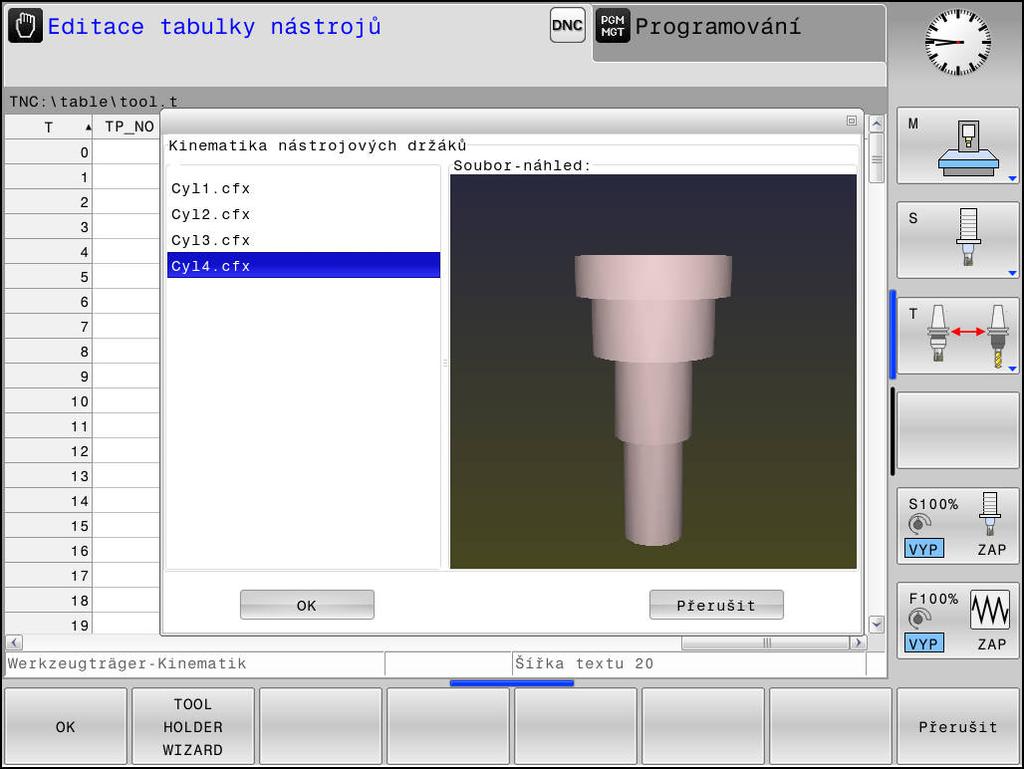1024x769 pixels.
Task: Click the vertical scrollbar up arrow
Action: [876, 123]
